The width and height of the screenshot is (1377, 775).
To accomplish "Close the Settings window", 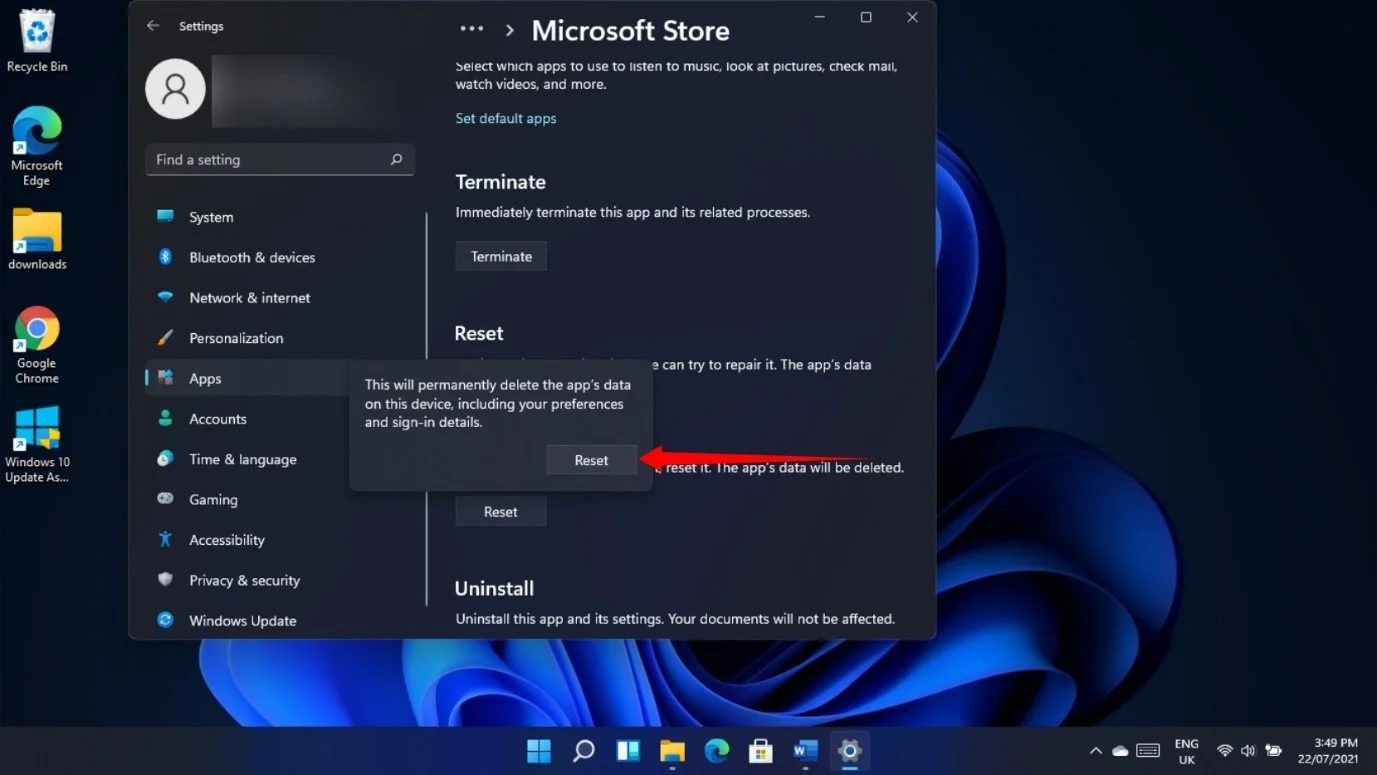I will (x=912, y=18).
